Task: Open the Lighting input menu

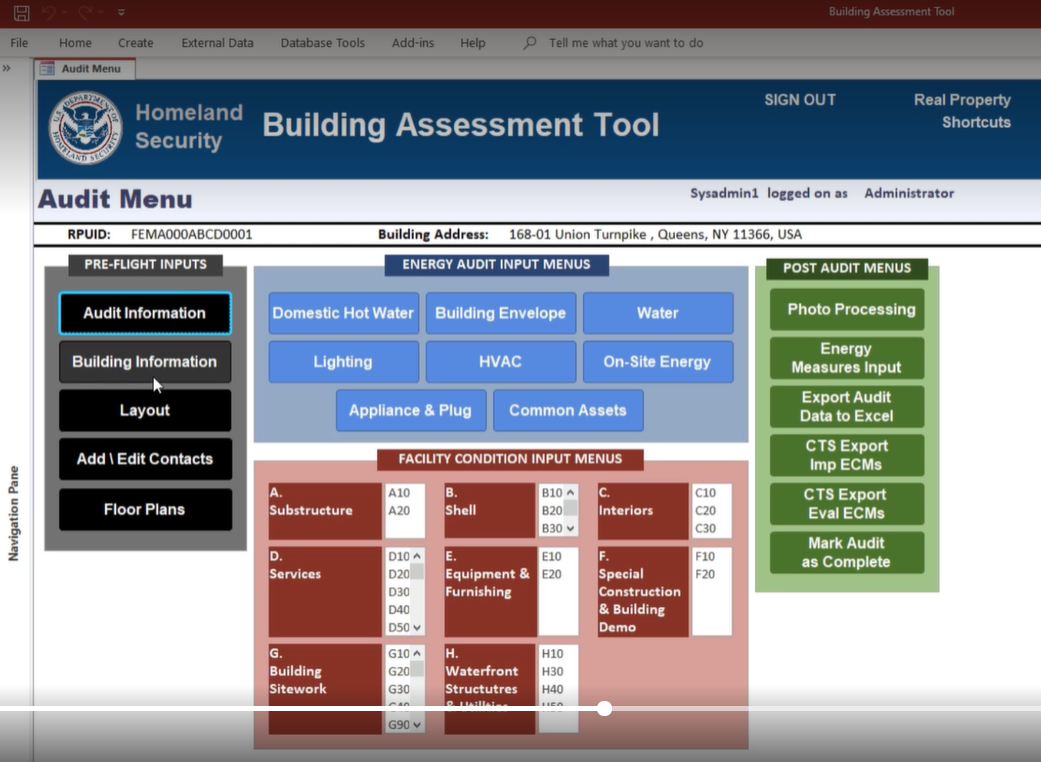Action: 343,362
